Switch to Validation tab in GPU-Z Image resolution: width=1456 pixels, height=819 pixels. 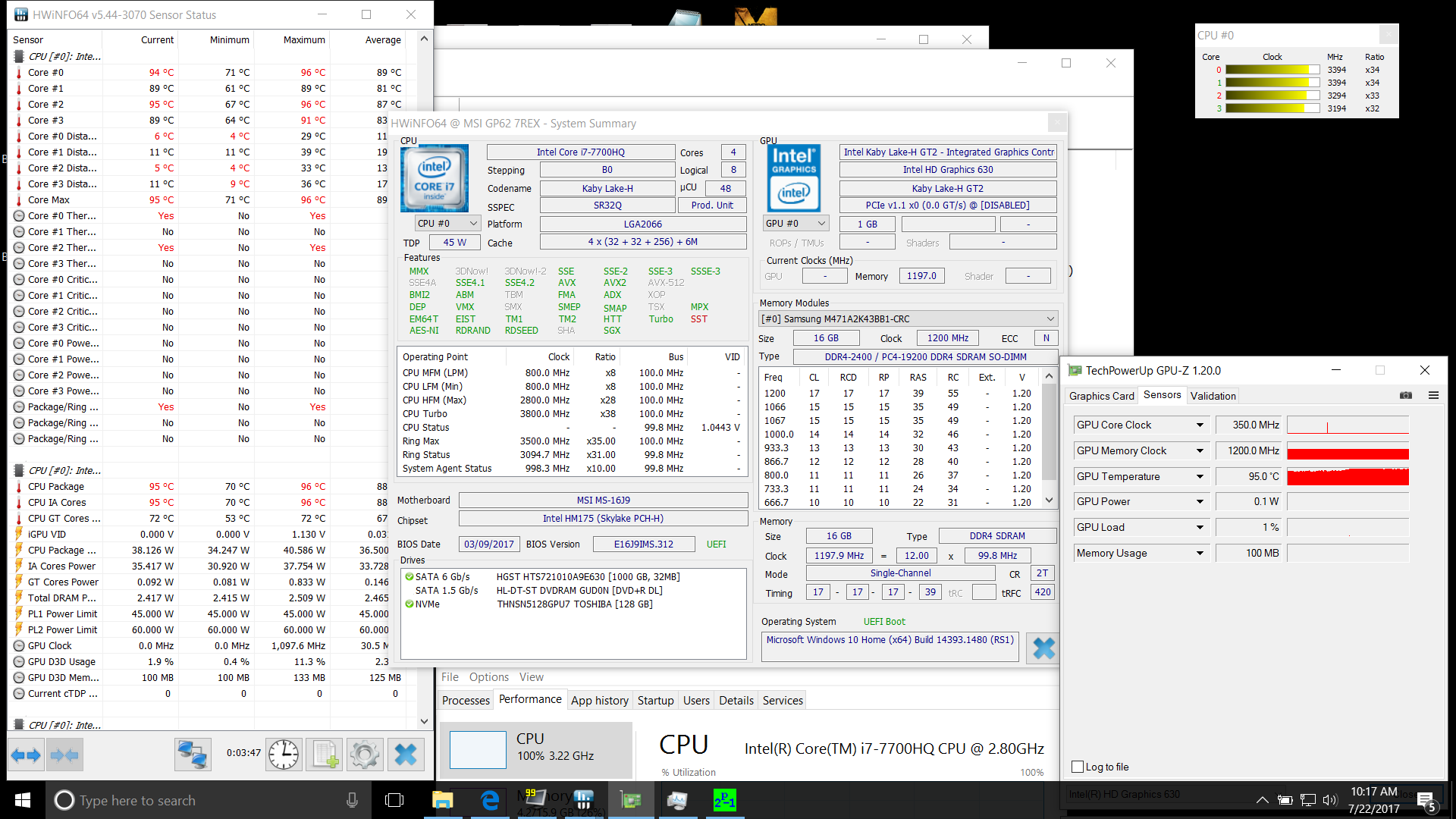pyautogui.click(x=1213, y=396)
